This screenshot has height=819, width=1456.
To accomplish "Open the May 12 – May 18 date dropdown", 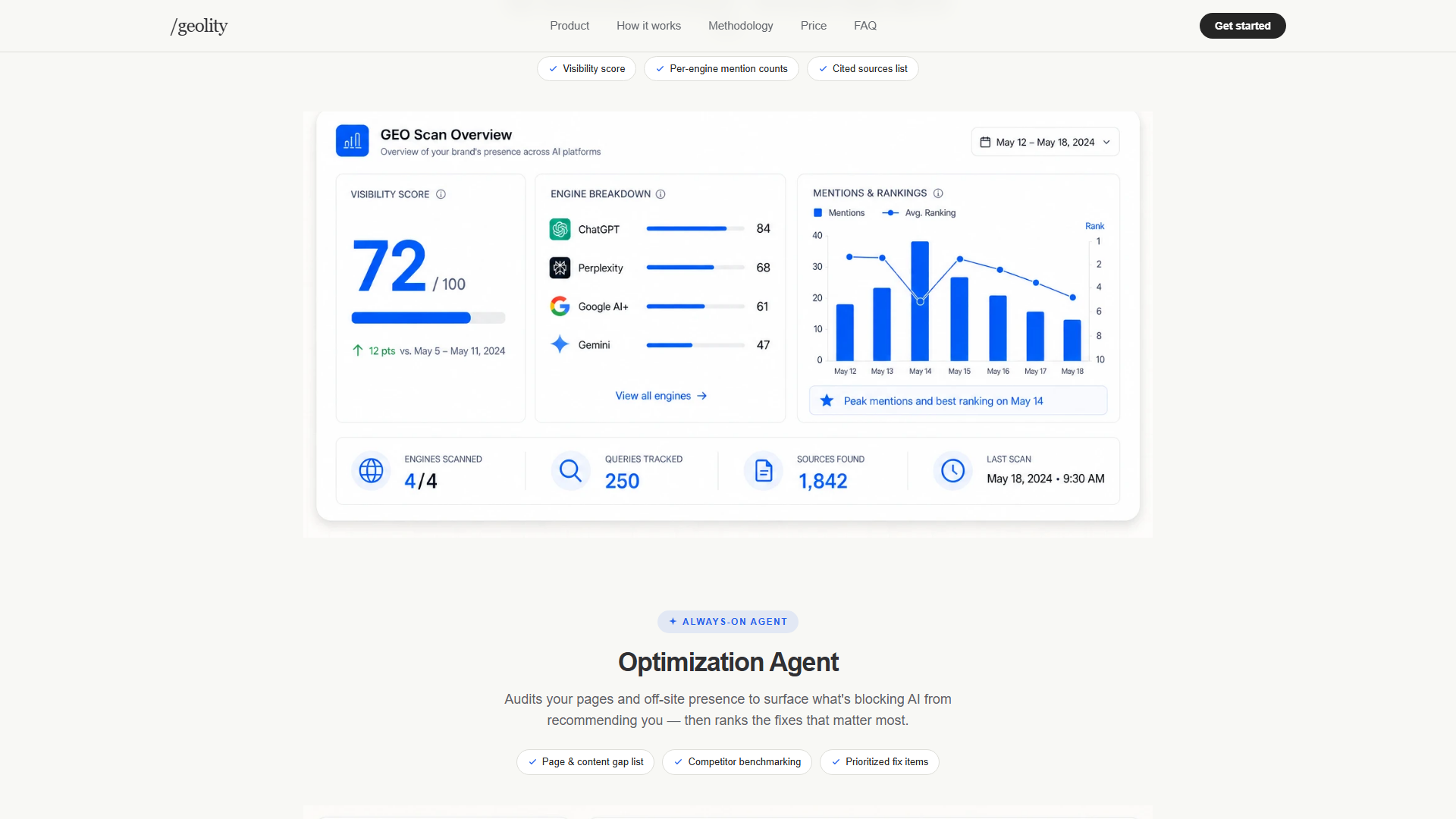I will 1045,142.
